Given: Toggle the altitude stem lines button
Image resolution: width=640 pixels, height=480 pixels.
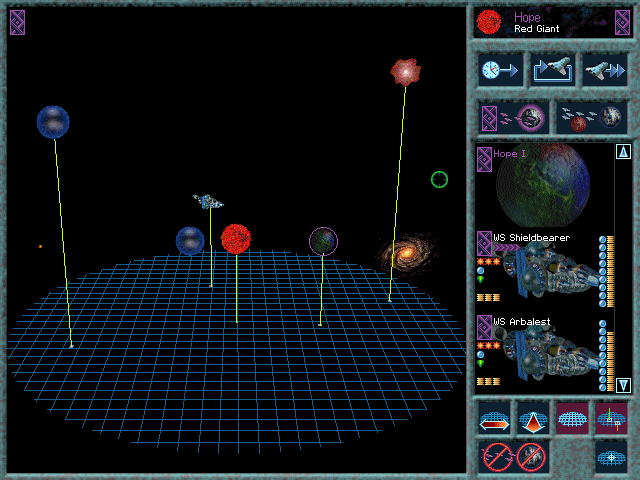Looking at the screenshot, I should point(611,419).
